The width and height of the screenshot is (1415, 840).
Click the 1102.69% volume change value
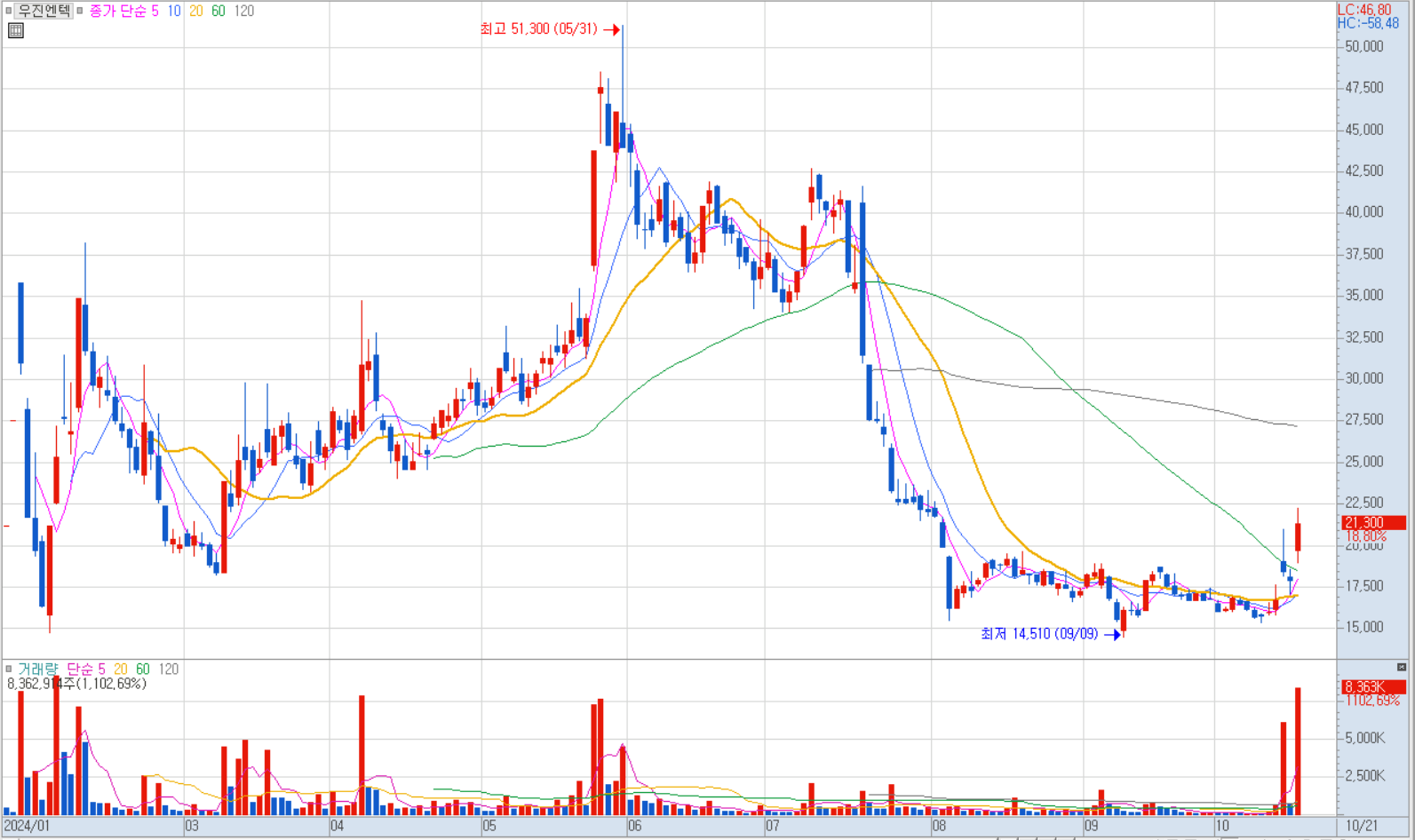[1372, 701]
